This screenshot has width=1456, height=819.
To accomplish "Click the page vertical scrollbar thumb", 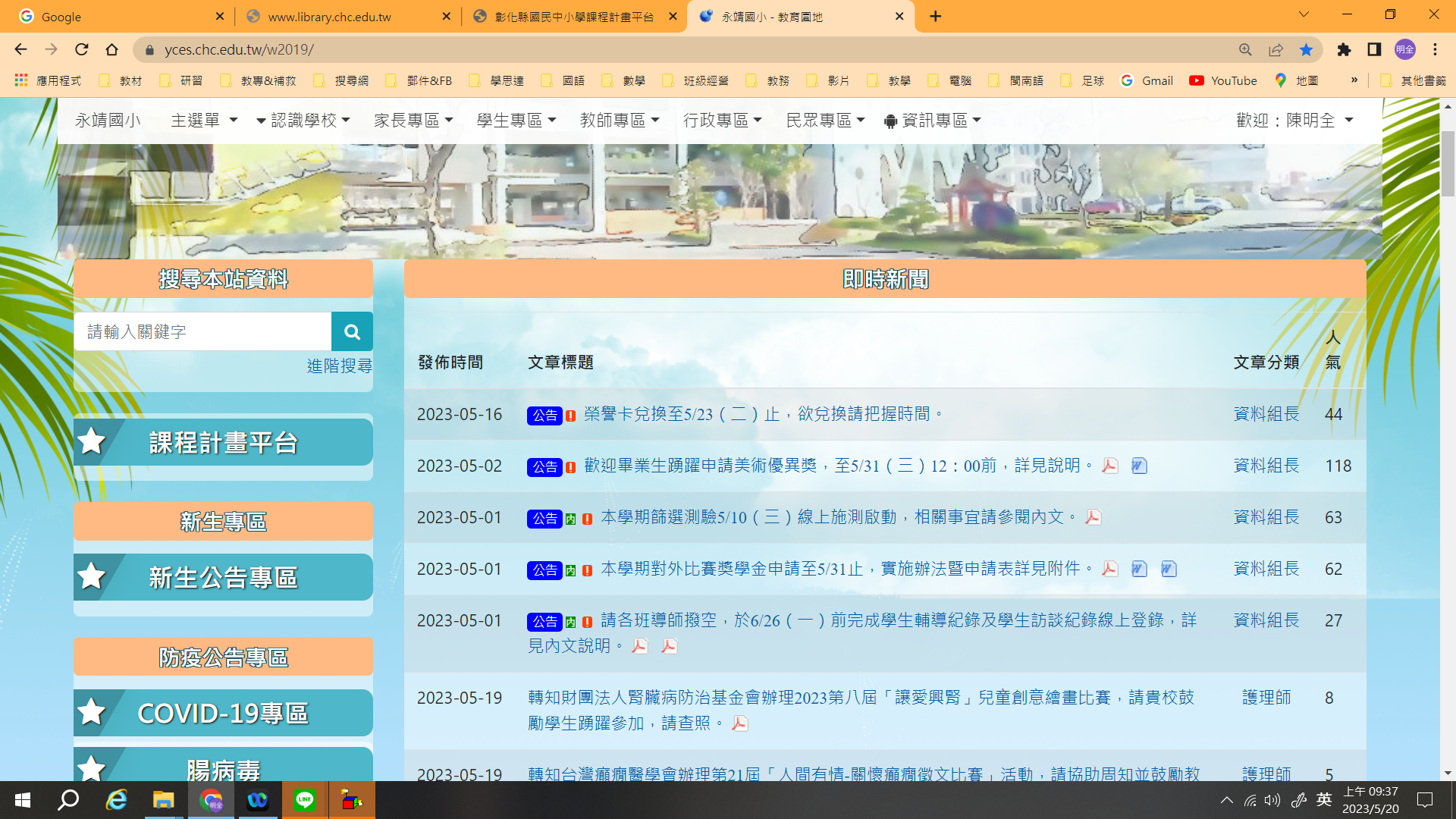I will pos(1448,163).
